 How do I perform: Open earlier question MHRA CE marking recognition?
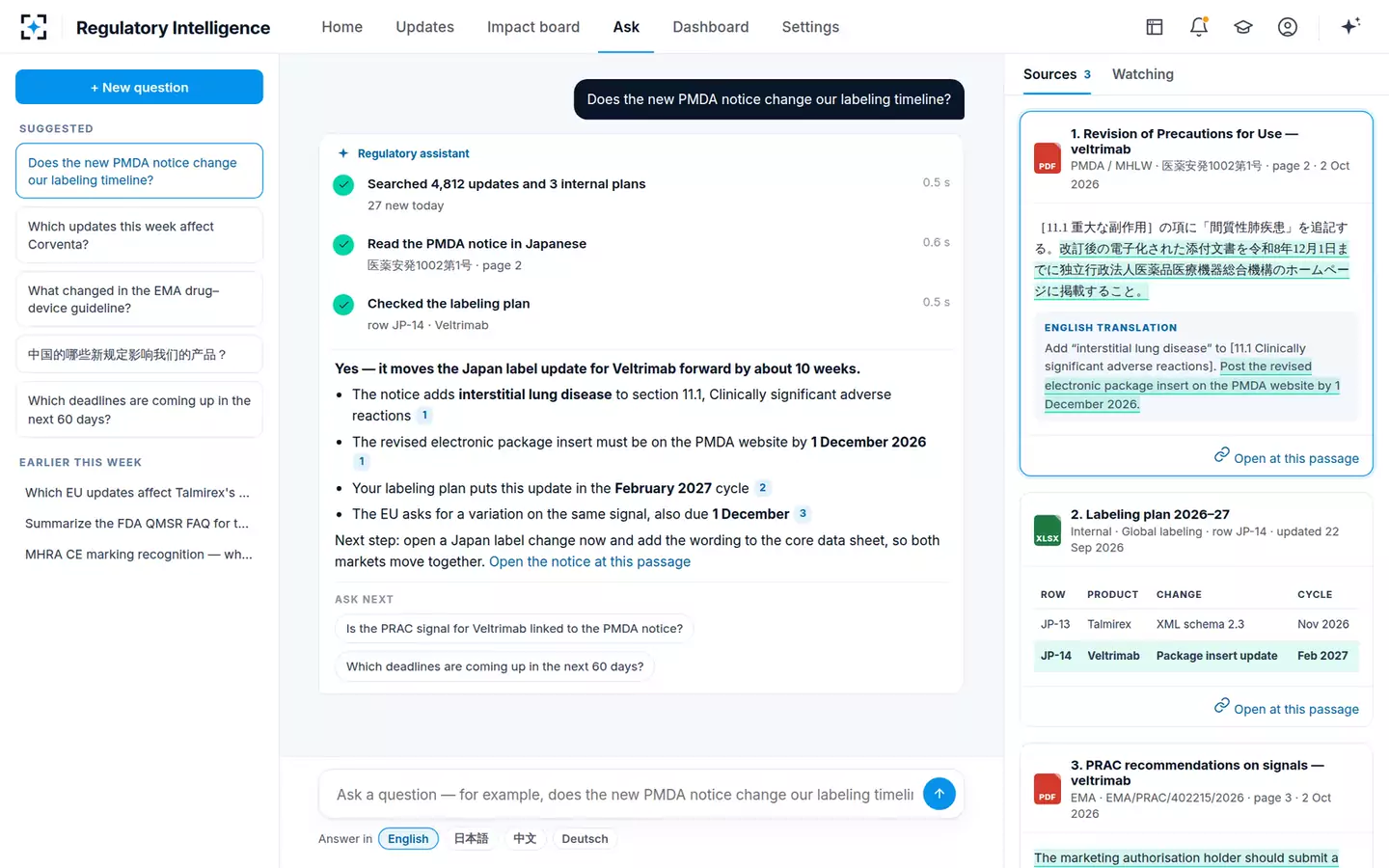(x=138, y=555)
